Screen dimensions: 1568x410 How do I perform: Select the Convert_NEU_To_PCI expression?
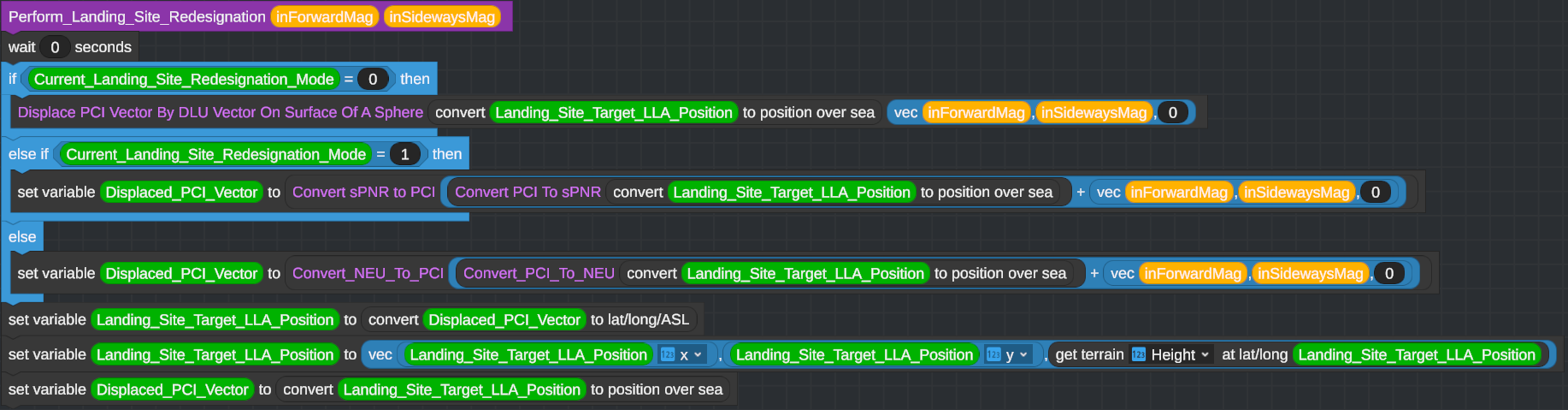368,273
